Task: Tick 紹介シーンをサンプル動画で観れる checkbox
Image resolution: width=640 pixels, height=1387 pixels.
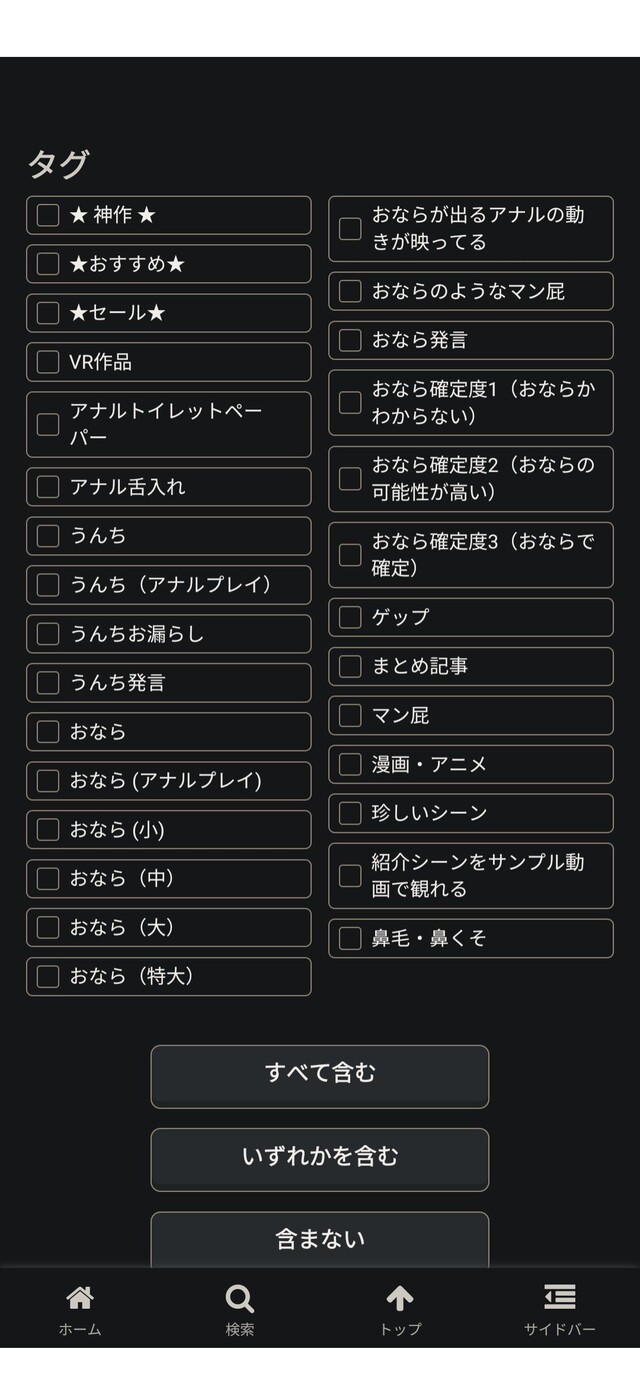Action: (x=350, y=876)
